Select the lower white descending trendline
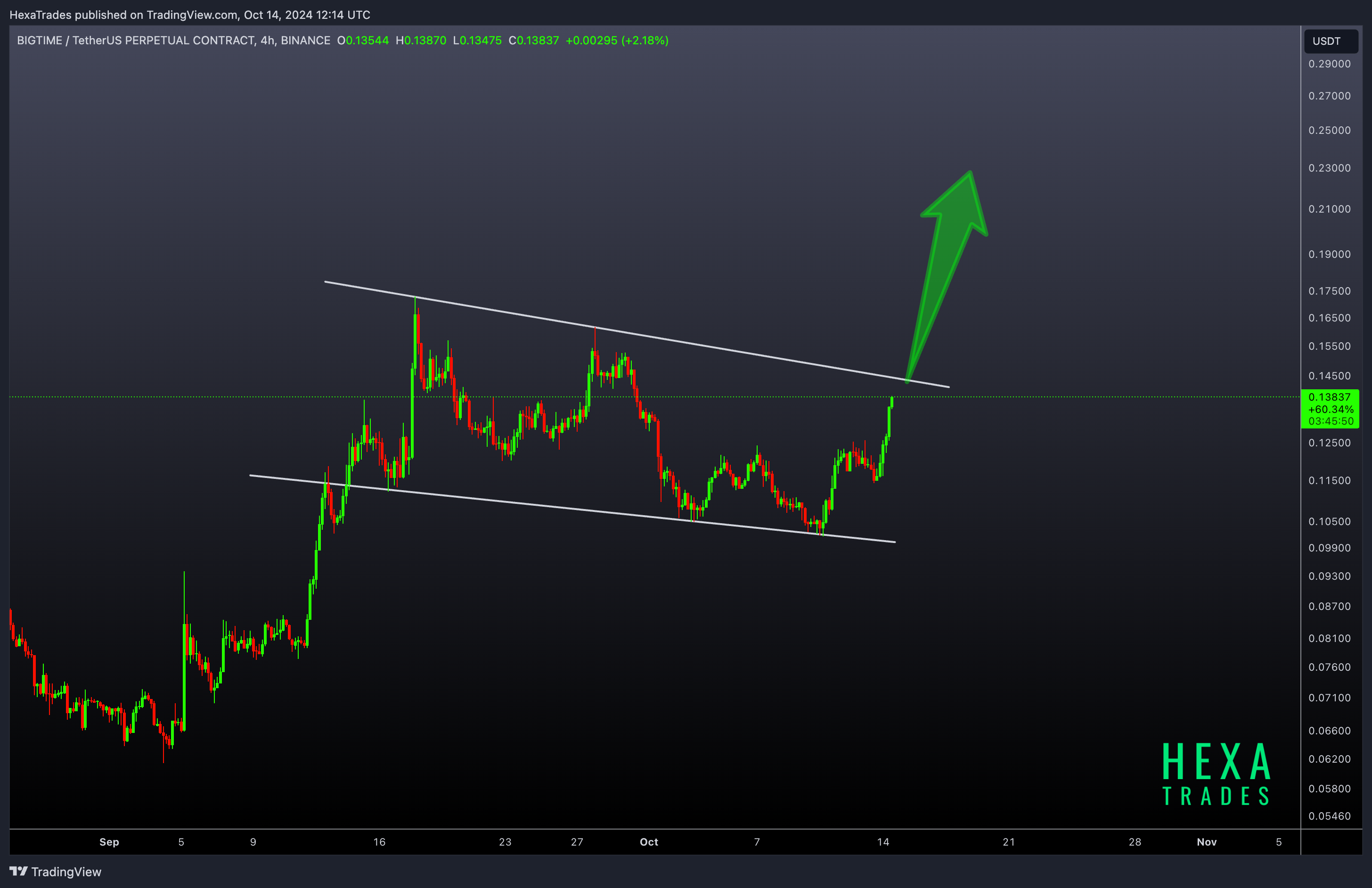Screen dimensions: 1372x888 point(572,509)
